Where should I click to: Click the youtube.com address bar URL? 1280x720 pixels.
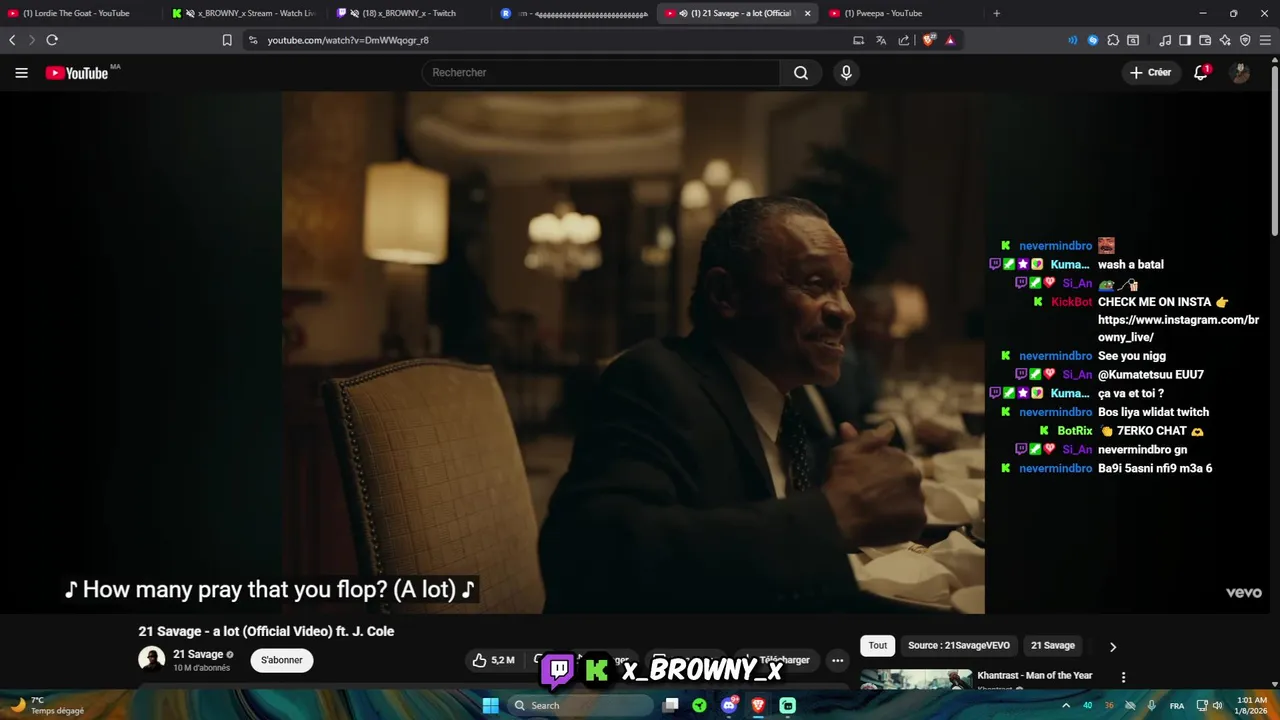pos(348,40)
